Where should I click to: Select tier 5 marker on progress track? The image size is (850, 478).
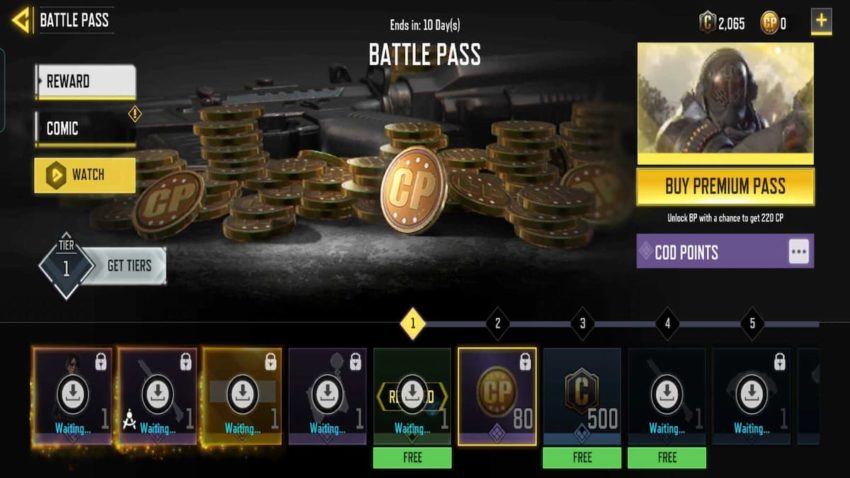point(752,324)
